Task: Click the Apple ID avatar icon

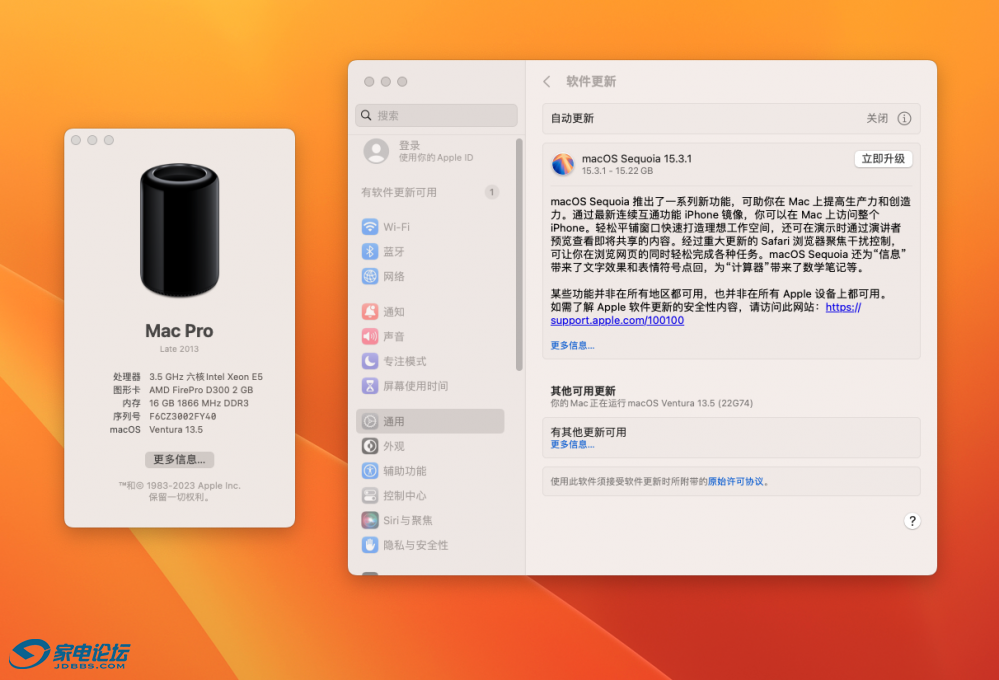Action: [x=376, y=152]
